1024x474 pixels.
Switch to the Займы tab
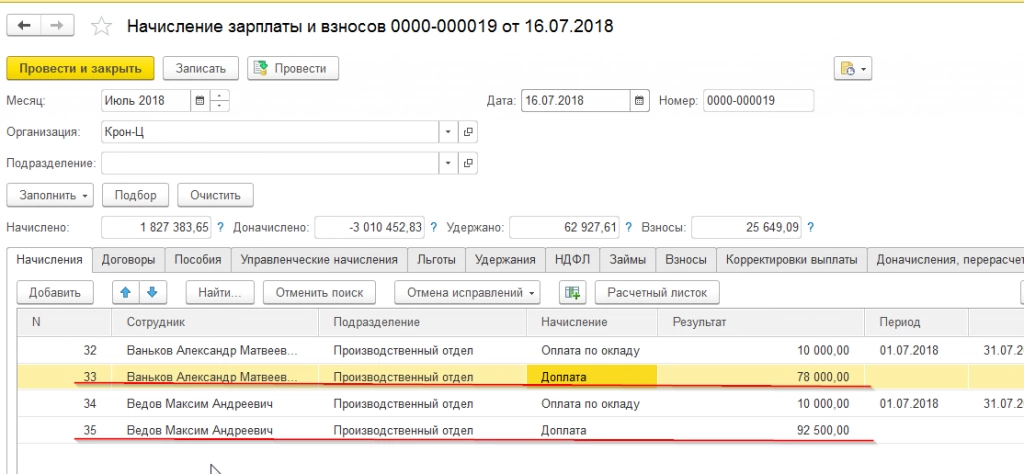click(x=628, y=259)
